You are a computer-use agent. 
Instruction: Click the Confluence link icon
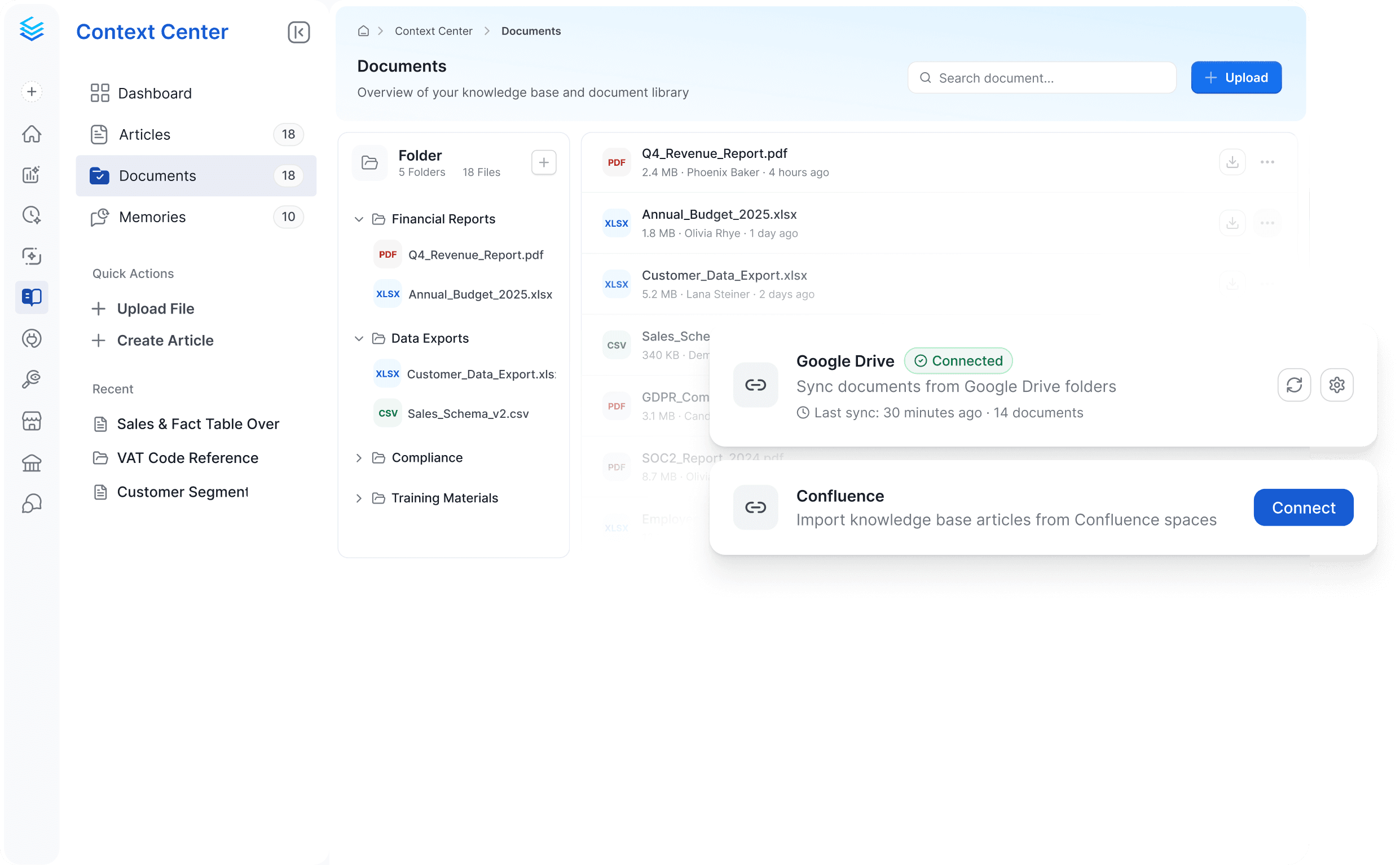755,507
